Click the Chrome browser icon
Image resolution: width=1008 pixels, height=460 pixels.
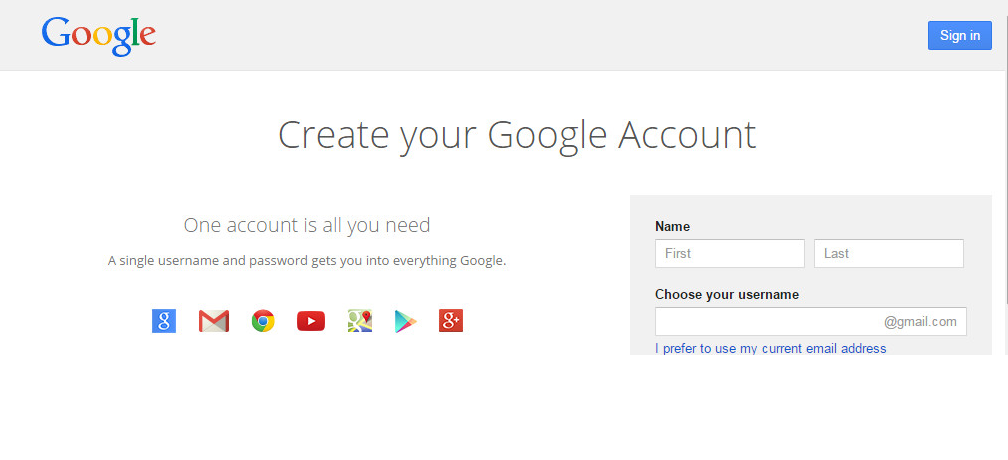pyautogui.click(x=263, y=321)
